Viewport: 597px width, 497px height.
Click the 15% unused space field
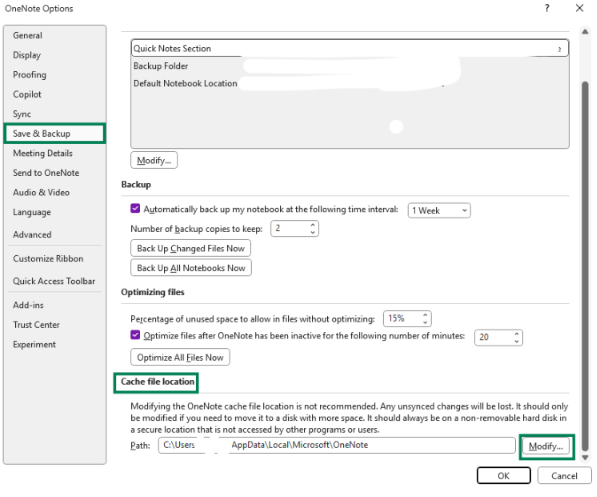(x=402, y=318)
